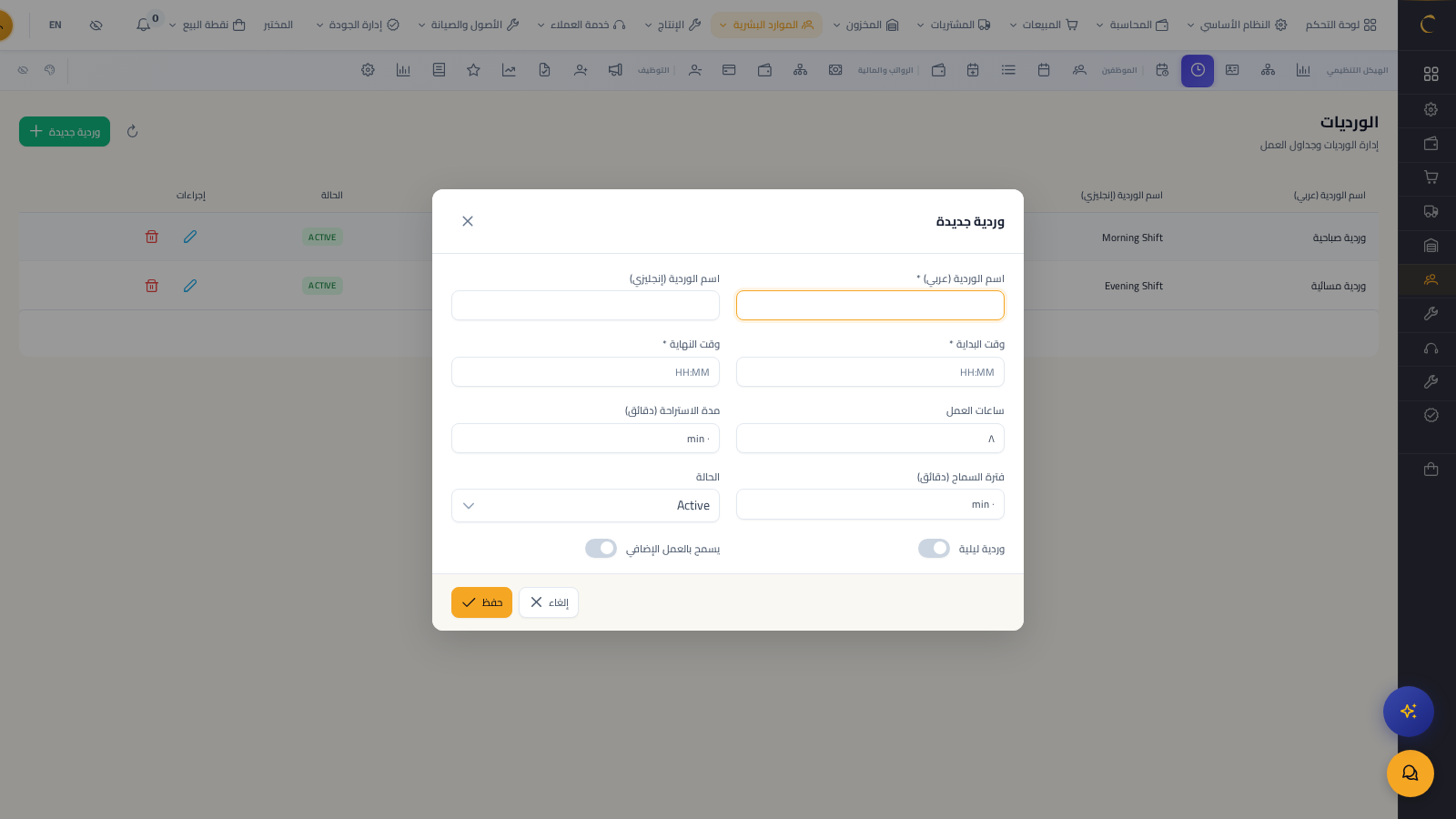Screen dimensions: 1456x819
Task: Open the Laboratory (المختبر) menu item
Action: 278,25
